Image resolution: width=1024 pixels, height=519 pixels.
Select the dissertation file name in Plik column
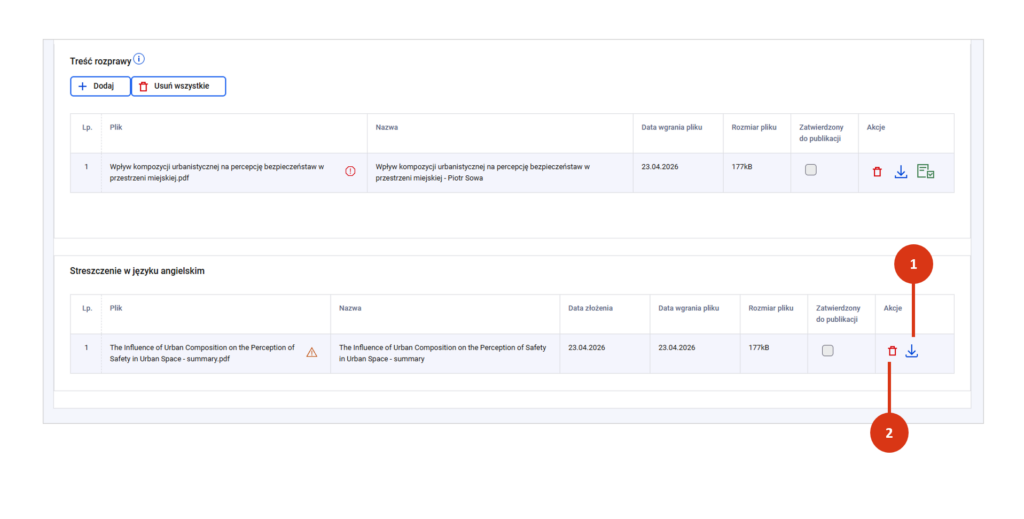click(216, 172)
